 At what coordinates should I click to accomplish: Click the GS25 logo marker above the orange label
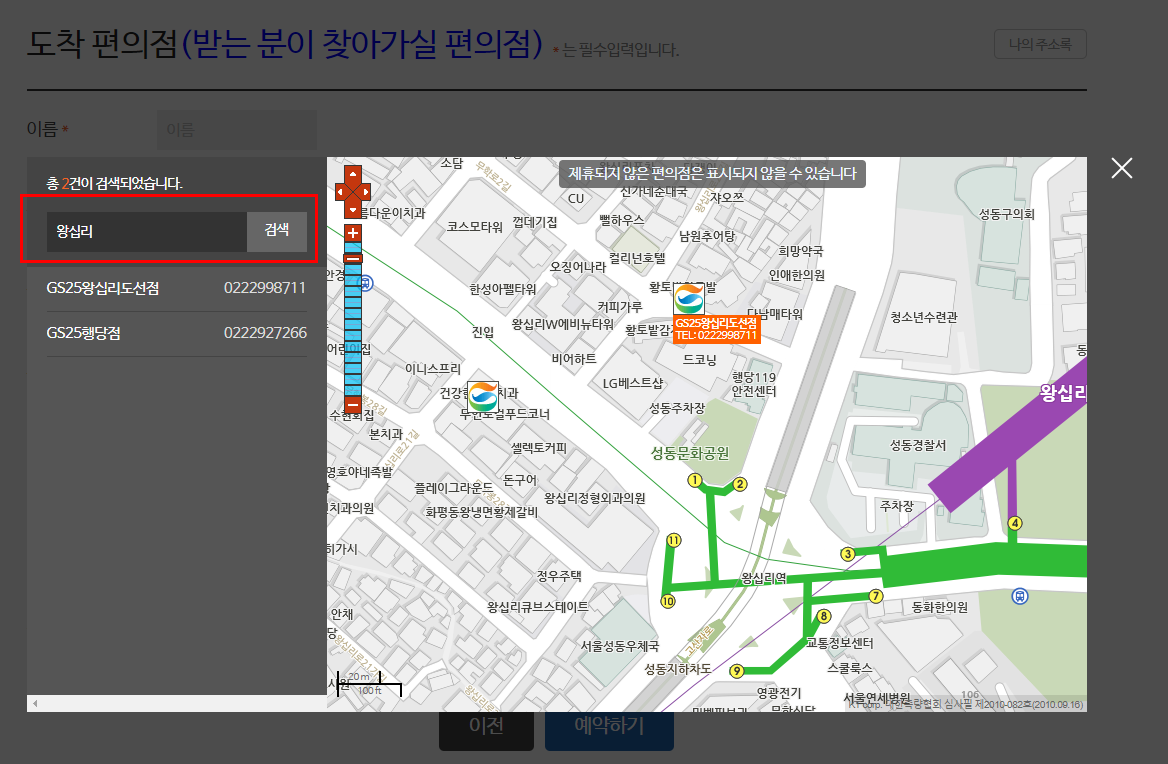click(689, 299)
